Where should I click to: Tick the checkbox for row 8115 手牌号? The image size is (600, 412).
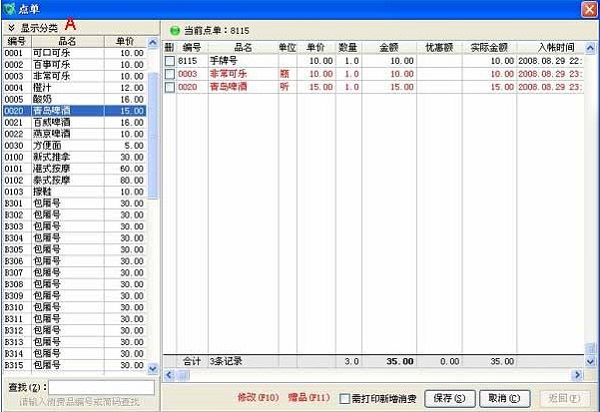[x=170, y=61]
